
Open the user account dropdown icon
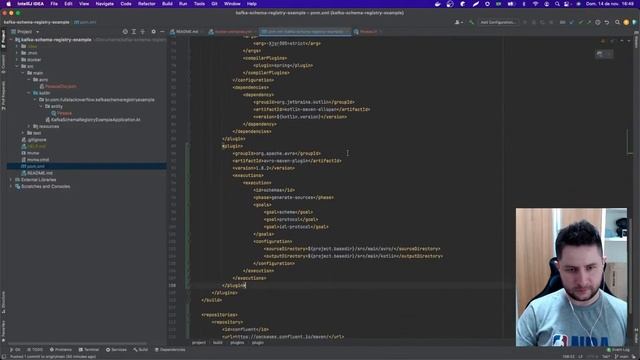click(458, 22)
